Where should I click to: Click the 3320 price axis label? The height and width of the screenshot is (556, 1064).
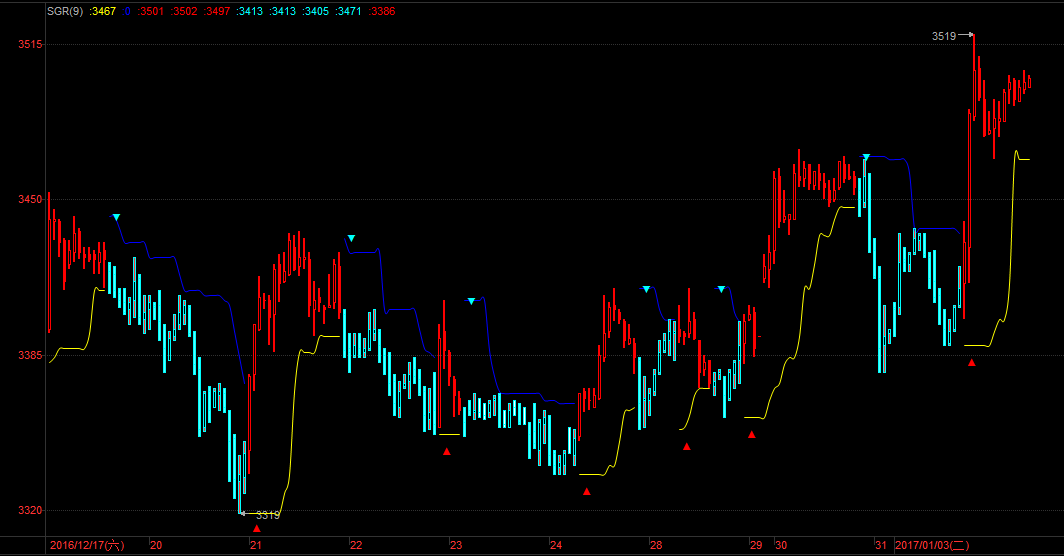30,511
